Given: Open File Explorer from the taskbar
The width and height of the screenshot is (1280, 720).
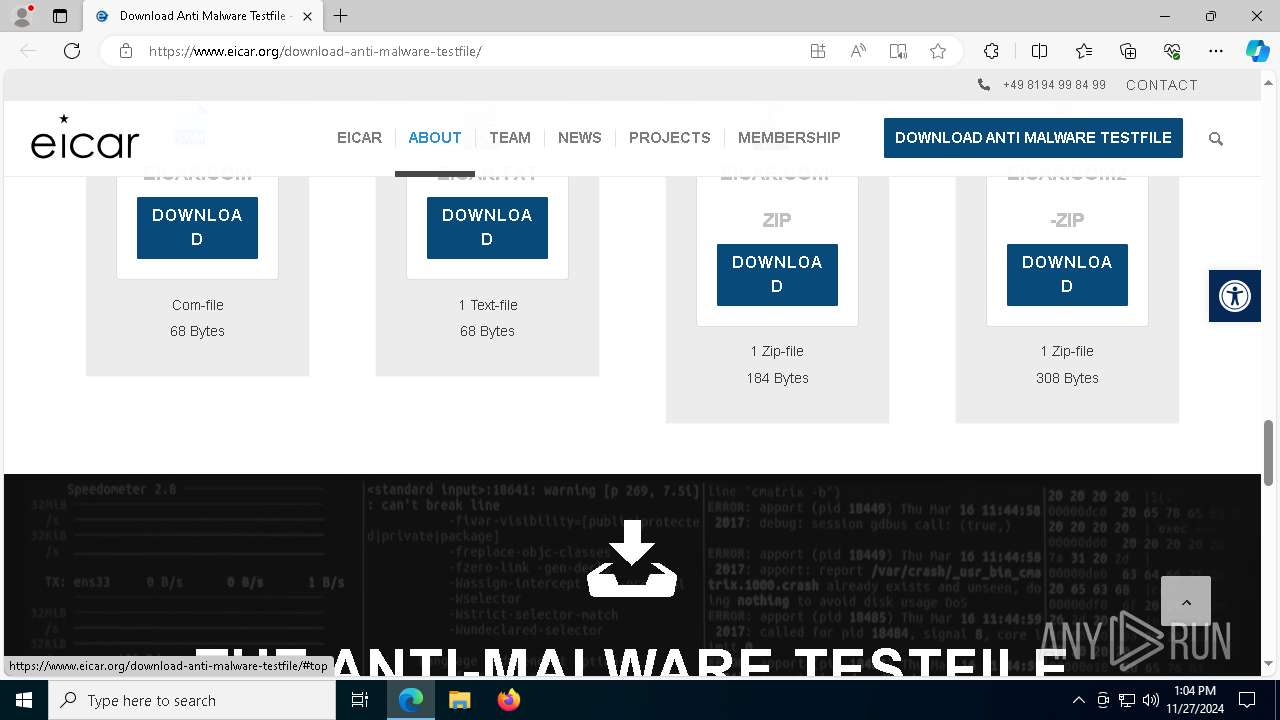Looking at the screenshot, I should point(459,700).
